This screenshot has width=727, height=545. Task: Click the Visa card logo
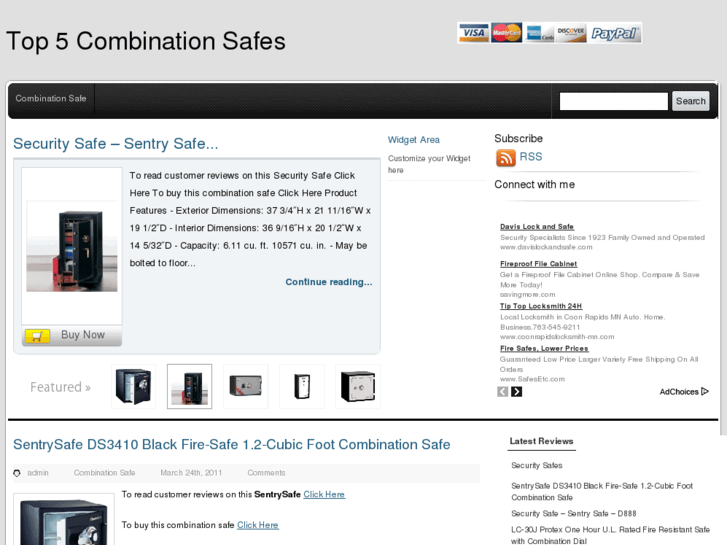pos(473,33)
